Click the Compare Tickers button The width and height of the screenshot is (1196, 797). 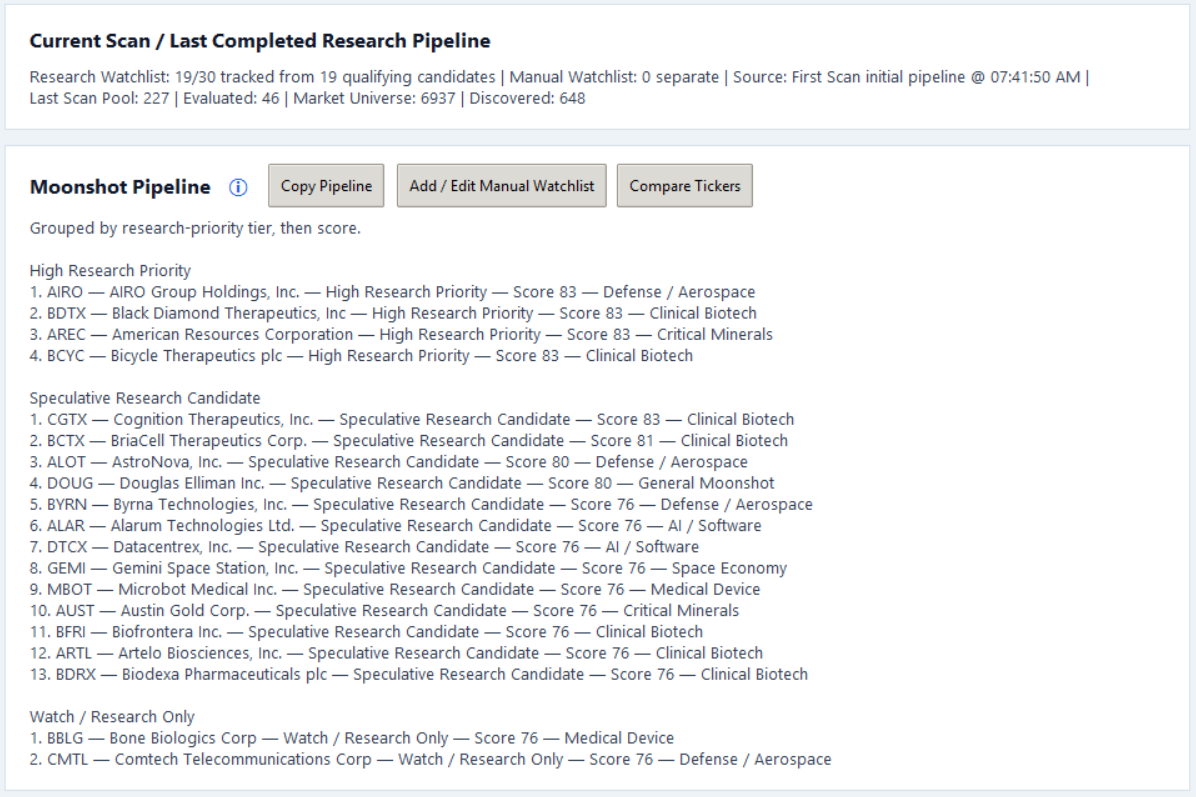(x=684, y=185)
